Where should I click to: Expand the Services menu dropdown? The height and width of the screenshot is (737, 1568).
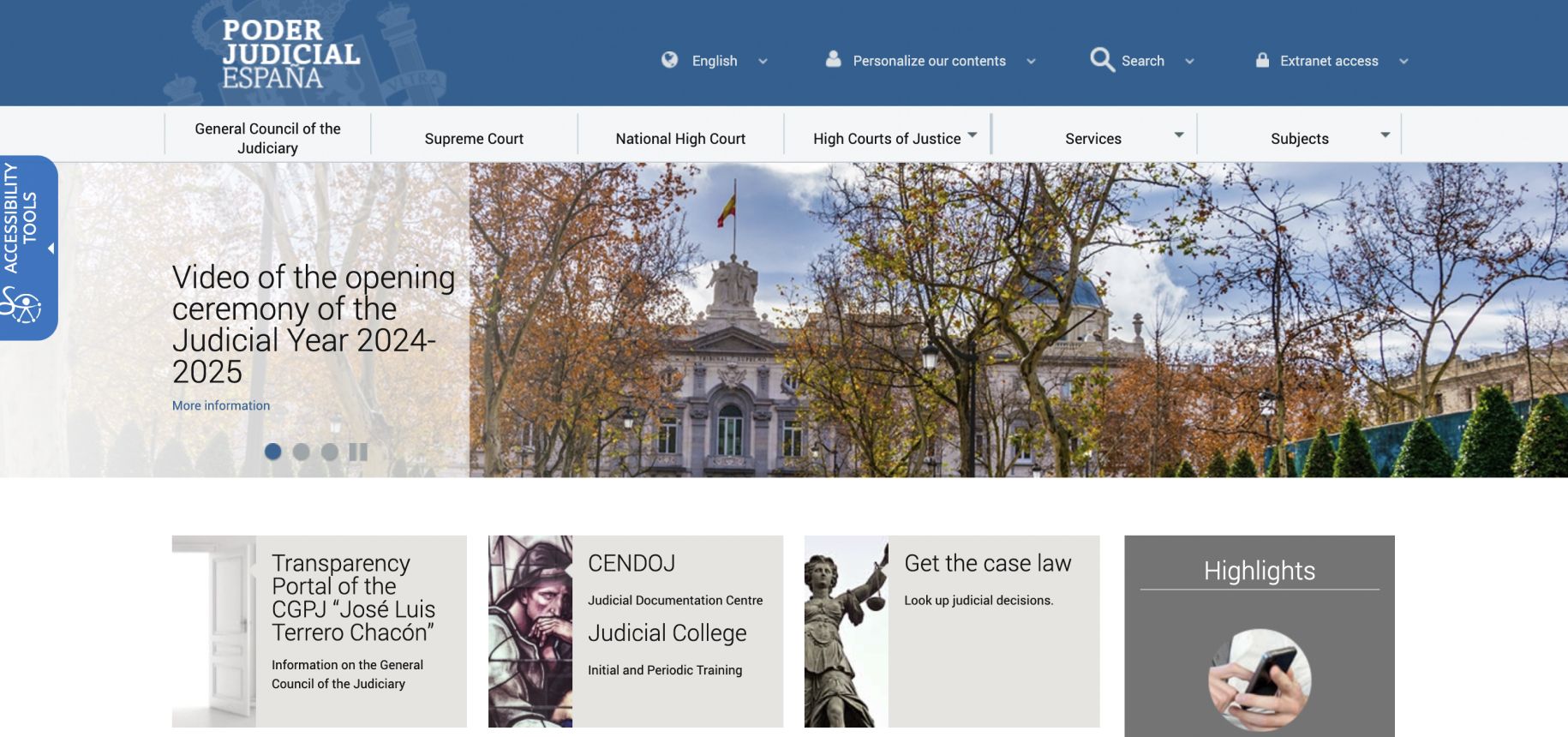1179,135
